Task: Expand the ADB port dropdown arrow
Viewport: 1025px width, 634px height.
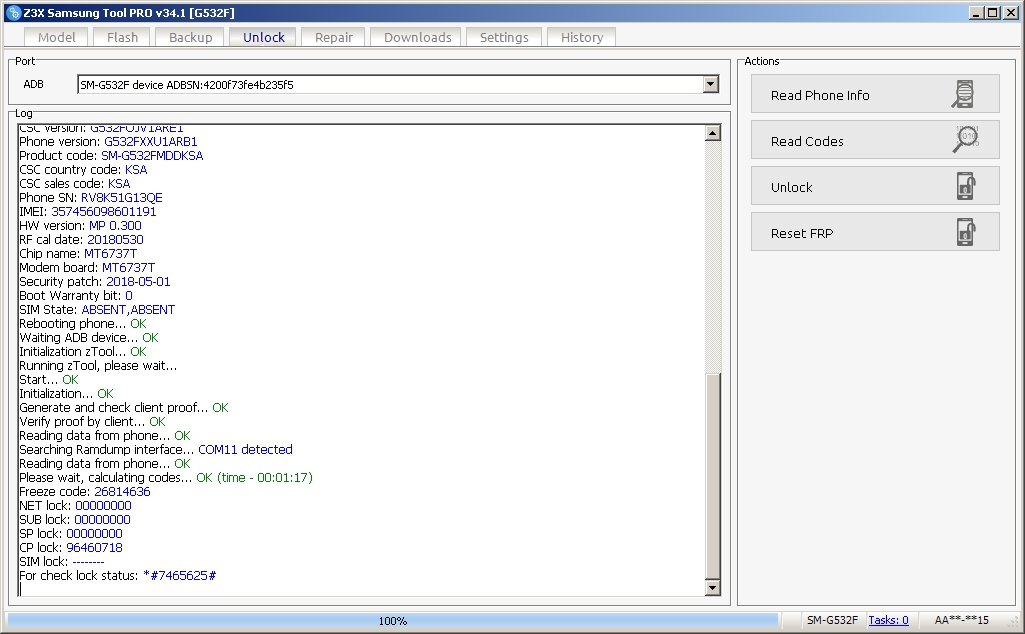Action: point(710,84)
